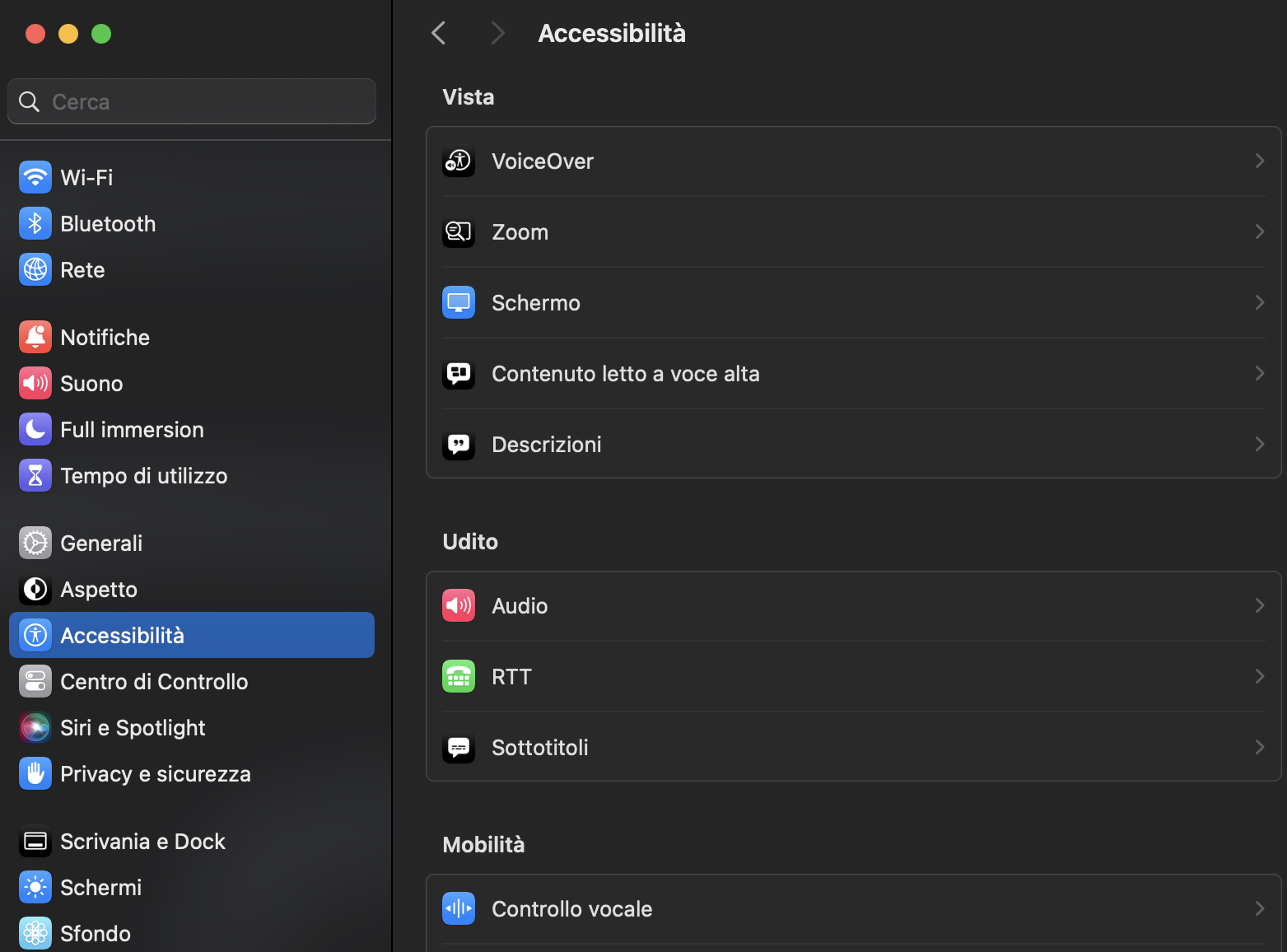Open Centro di Controllo settings

pos(154,681)
